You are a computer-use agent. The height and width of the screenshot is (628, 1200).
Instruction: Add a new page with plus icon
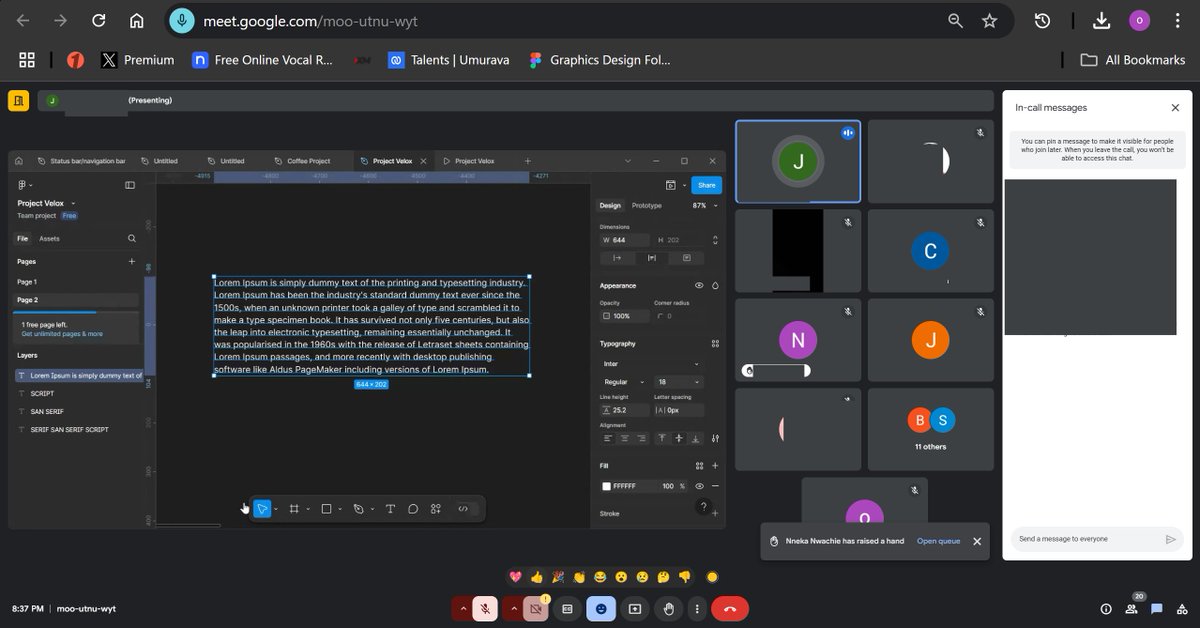click(131, 262)
